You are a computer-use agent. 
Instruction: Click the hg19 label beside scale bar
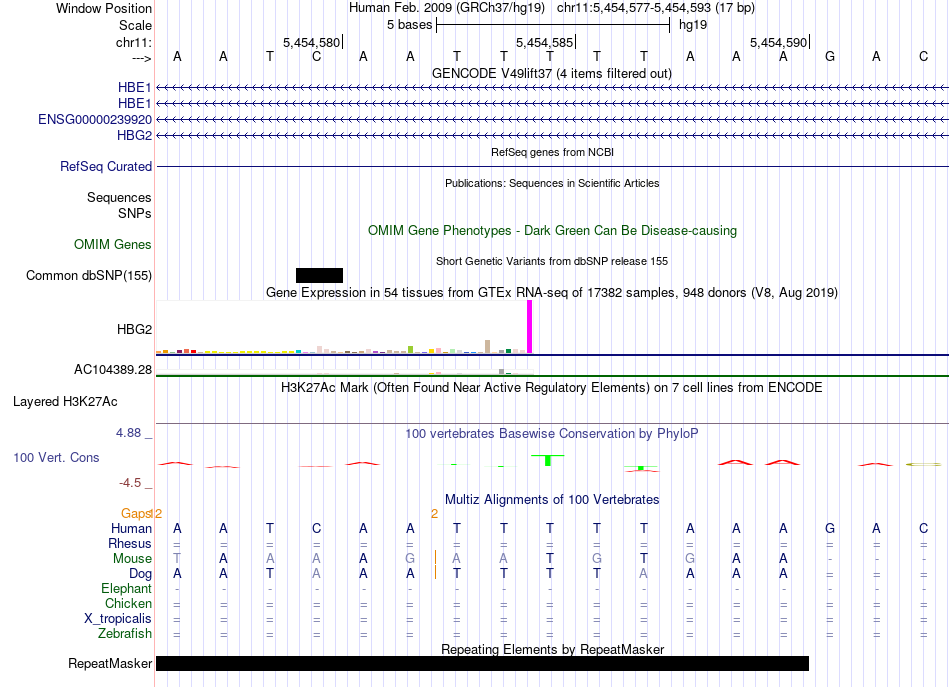pos(693,25)
